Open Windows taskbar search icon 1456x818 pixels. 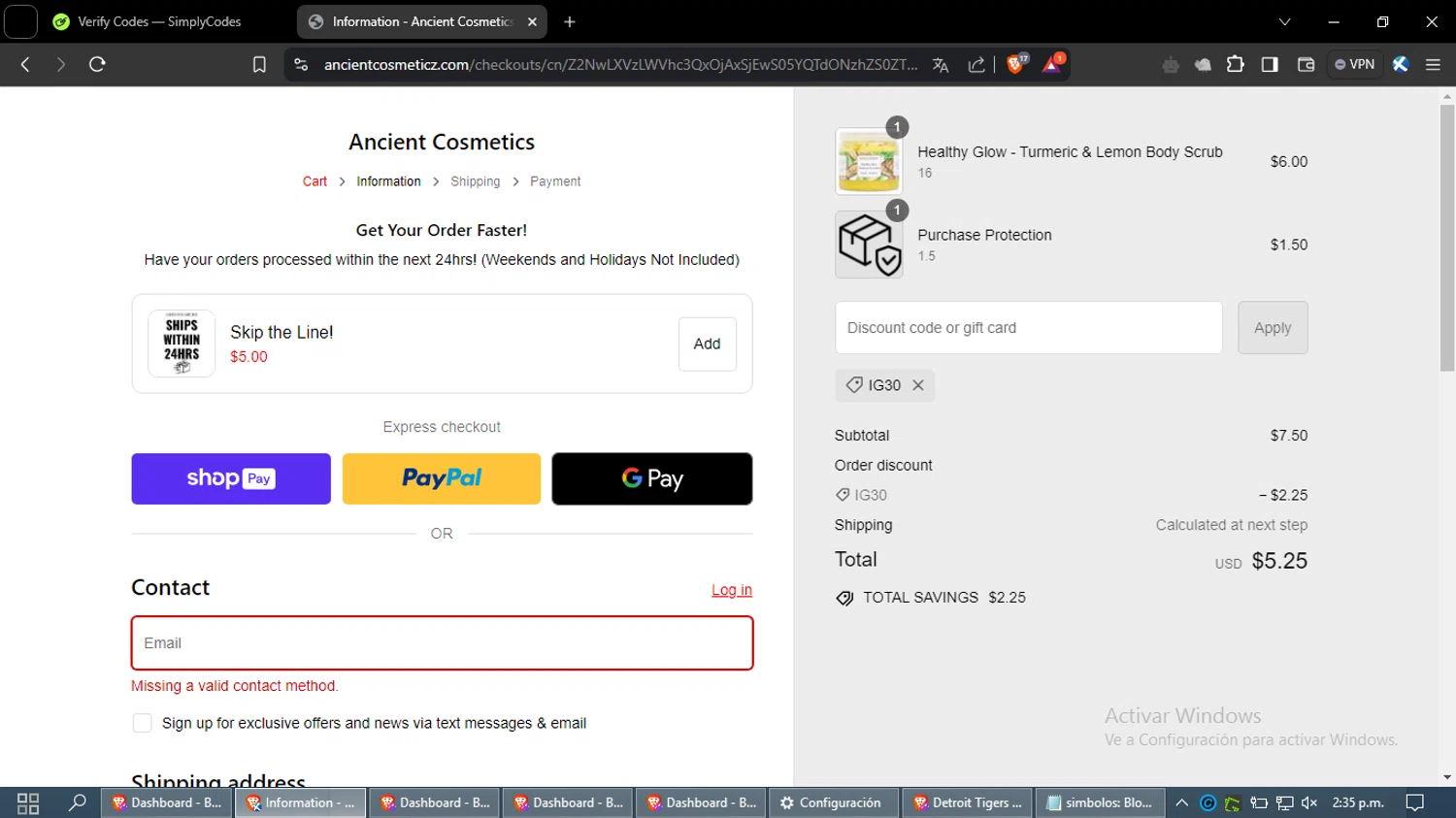tap(78, 802)
